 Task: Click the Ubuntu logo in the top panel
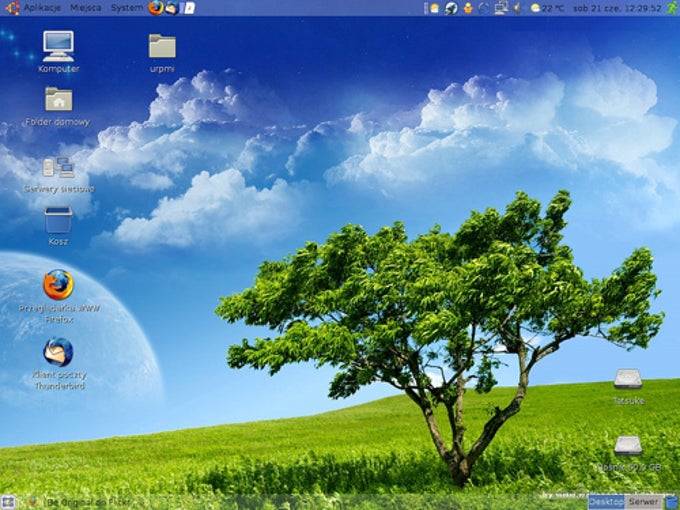12,8
